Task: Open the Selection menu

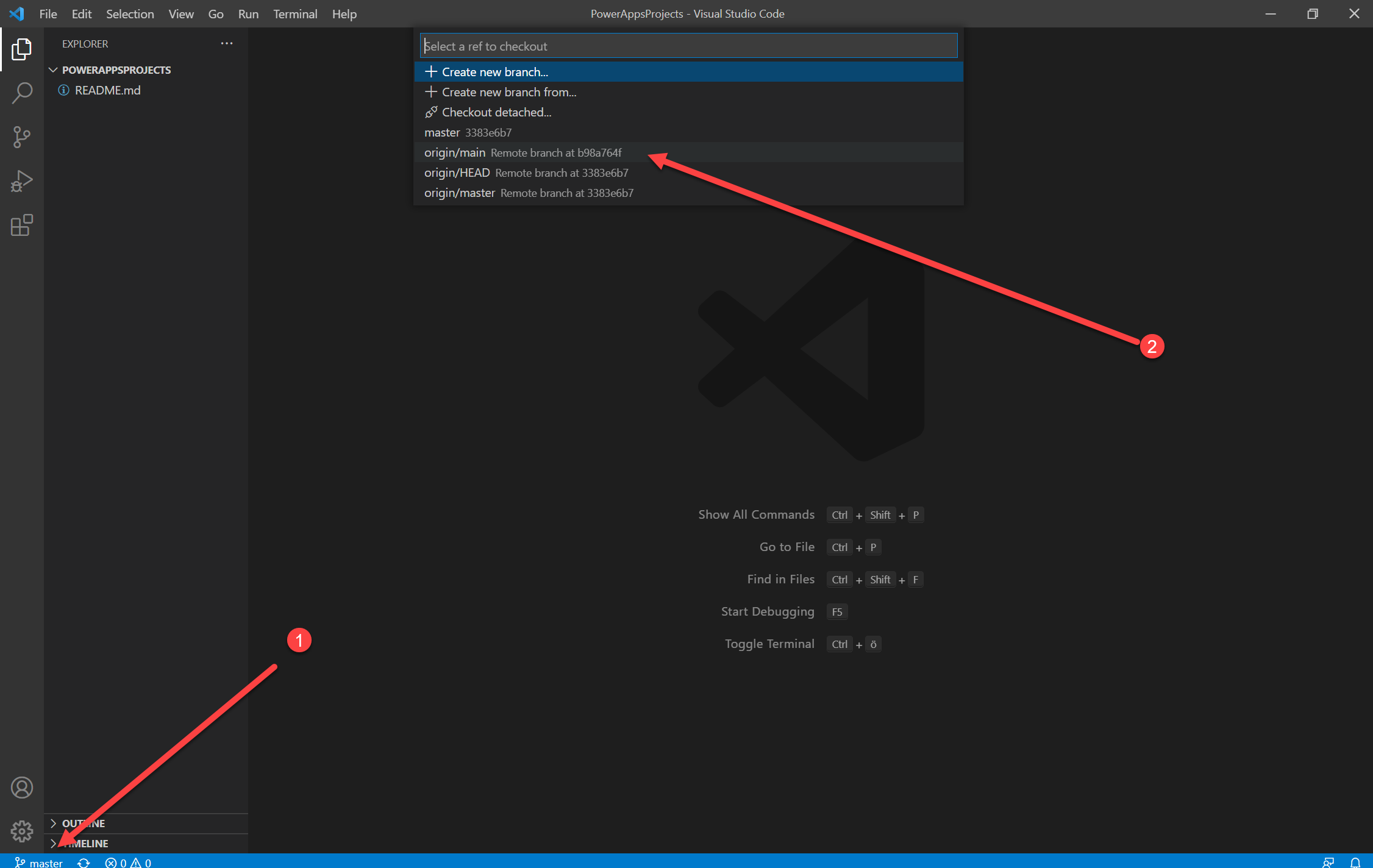Action: coord(130,13)
